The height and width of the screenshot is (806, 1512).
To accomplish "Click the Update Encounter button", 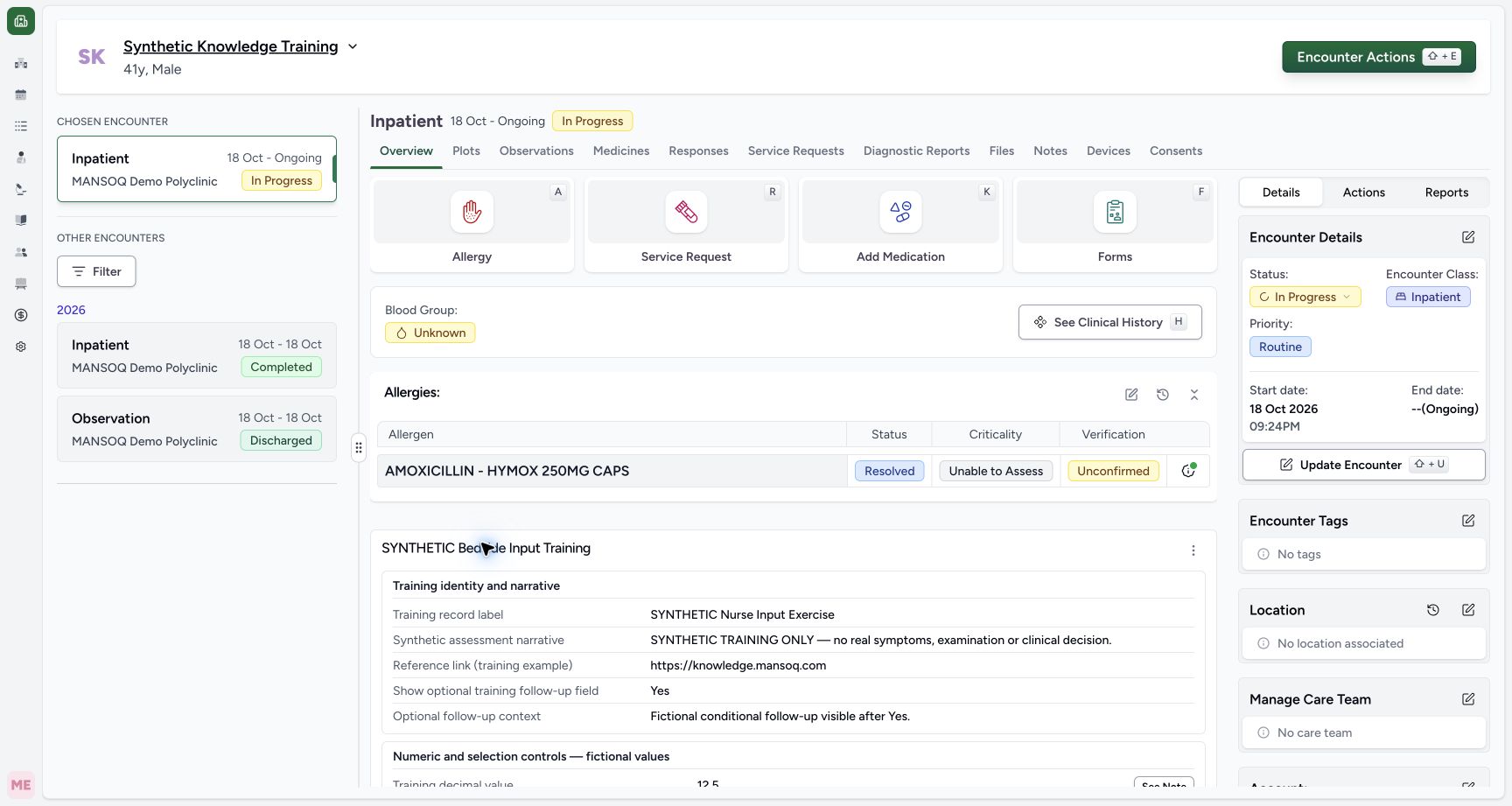I will pos(1364,465).
